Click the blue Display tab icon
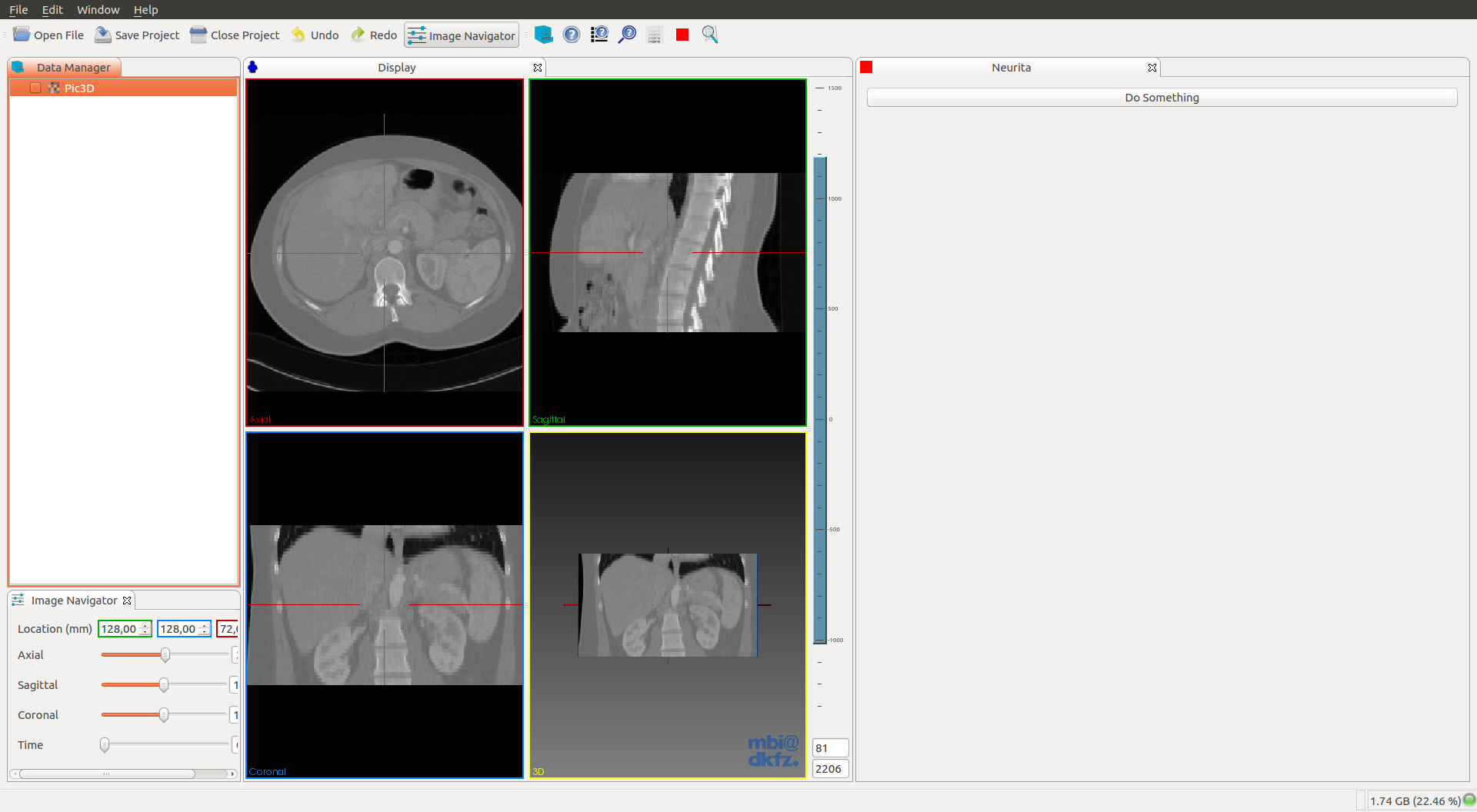 [x=252, y=68]
